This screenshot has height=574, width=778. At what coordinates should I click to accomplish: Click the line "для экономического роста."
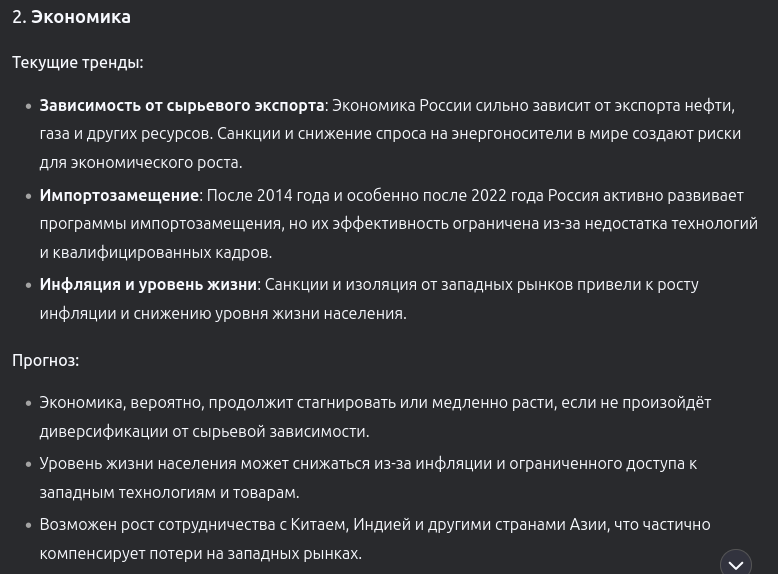pyautogui.click(x=140, y=162)
